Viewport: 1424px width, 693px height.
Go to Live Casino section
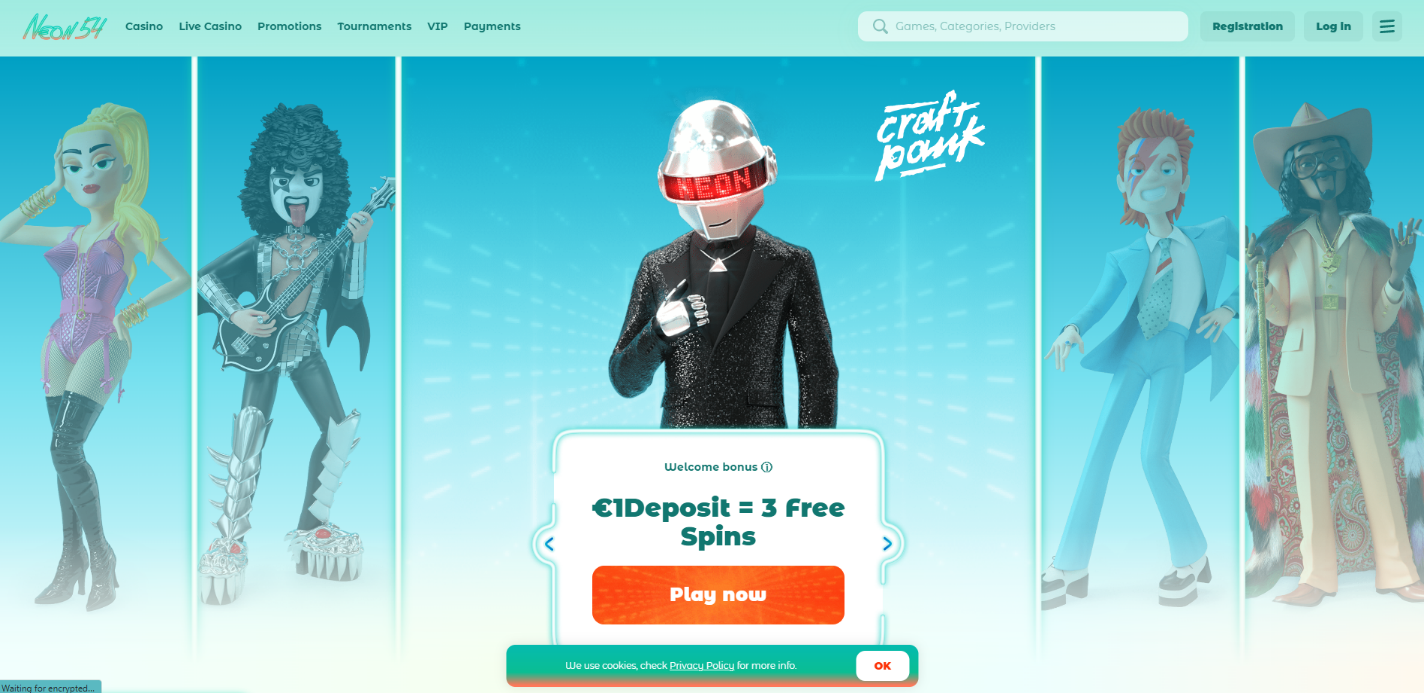point(210,26)
